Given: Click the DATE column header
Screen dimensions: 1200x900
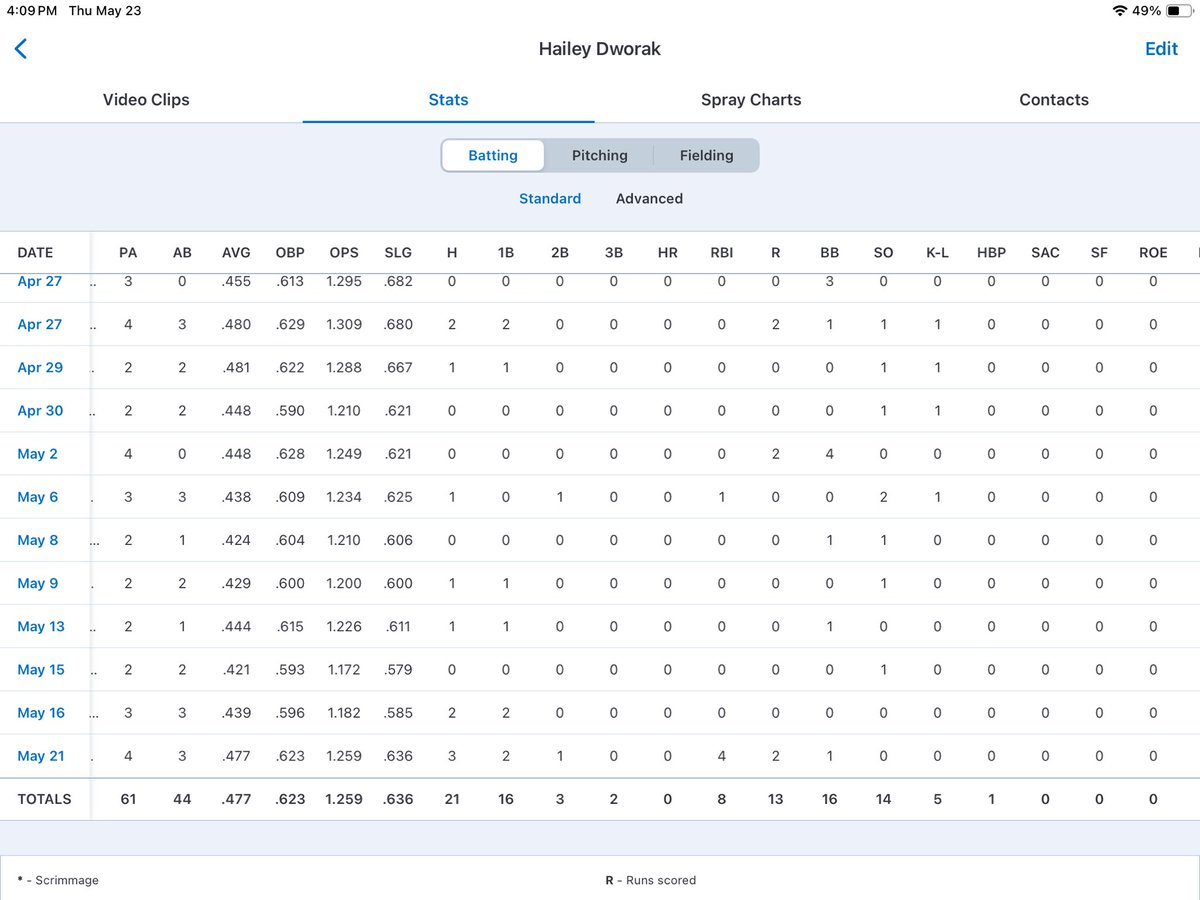Looking at the screenshot, I should [35, 253].
